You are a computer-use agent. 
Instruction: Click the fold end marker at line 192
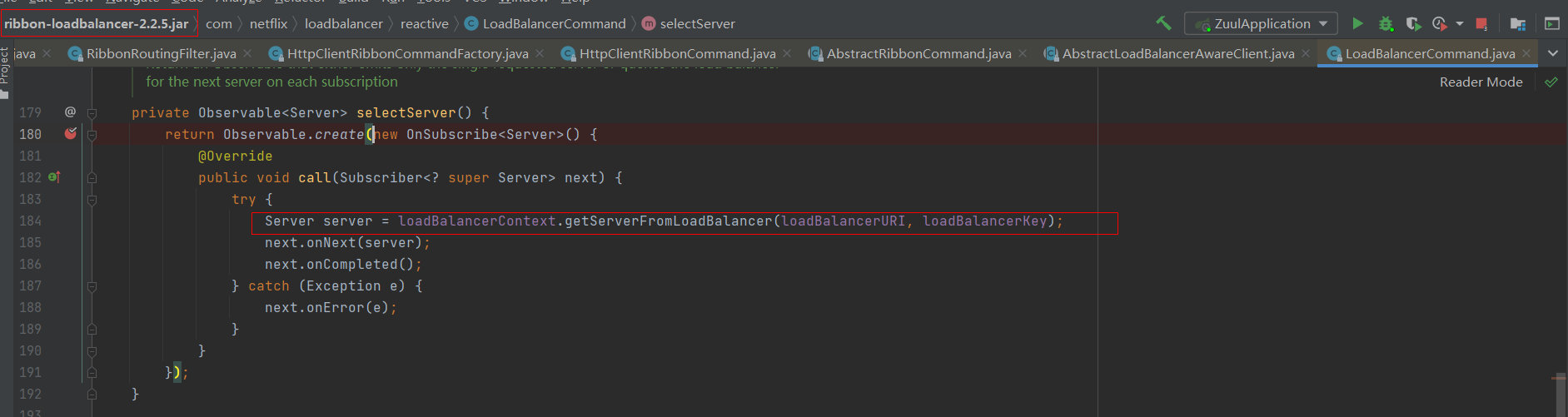(92, 395)
